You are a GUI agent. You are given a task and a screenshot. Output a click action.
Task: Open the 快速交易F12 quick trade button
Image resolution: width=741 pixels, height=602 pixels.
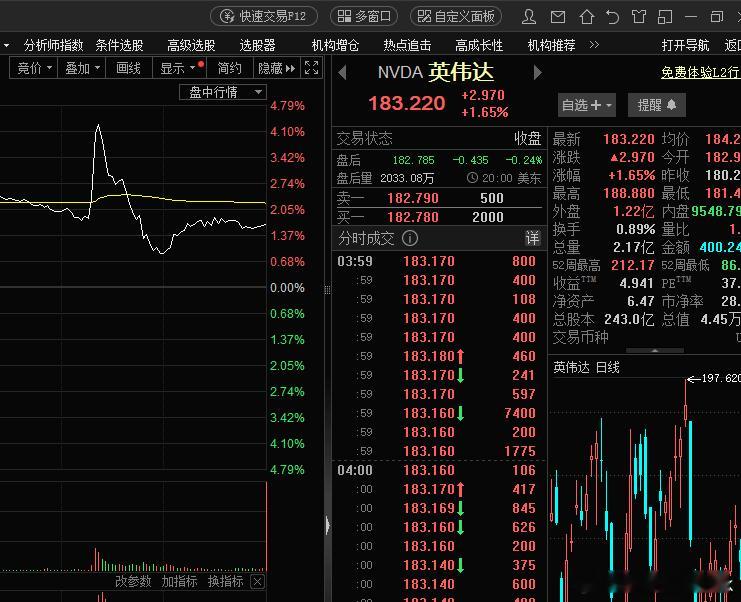click(264, 16)
